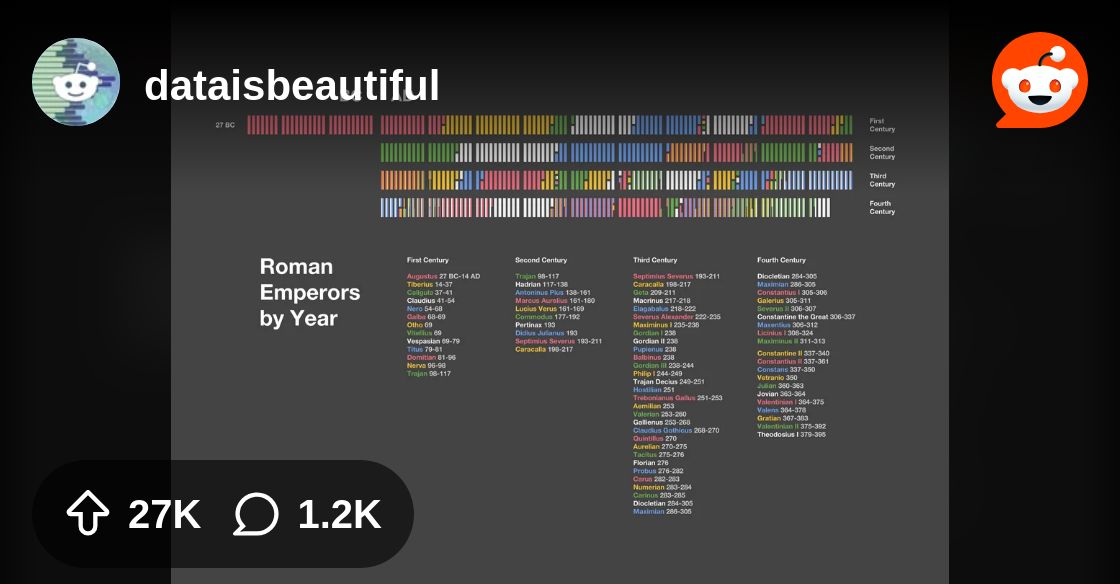This screenshot has width=1120, height=584.
Task: Select Macrinus 217-218 entry
Action: point(661,301)
